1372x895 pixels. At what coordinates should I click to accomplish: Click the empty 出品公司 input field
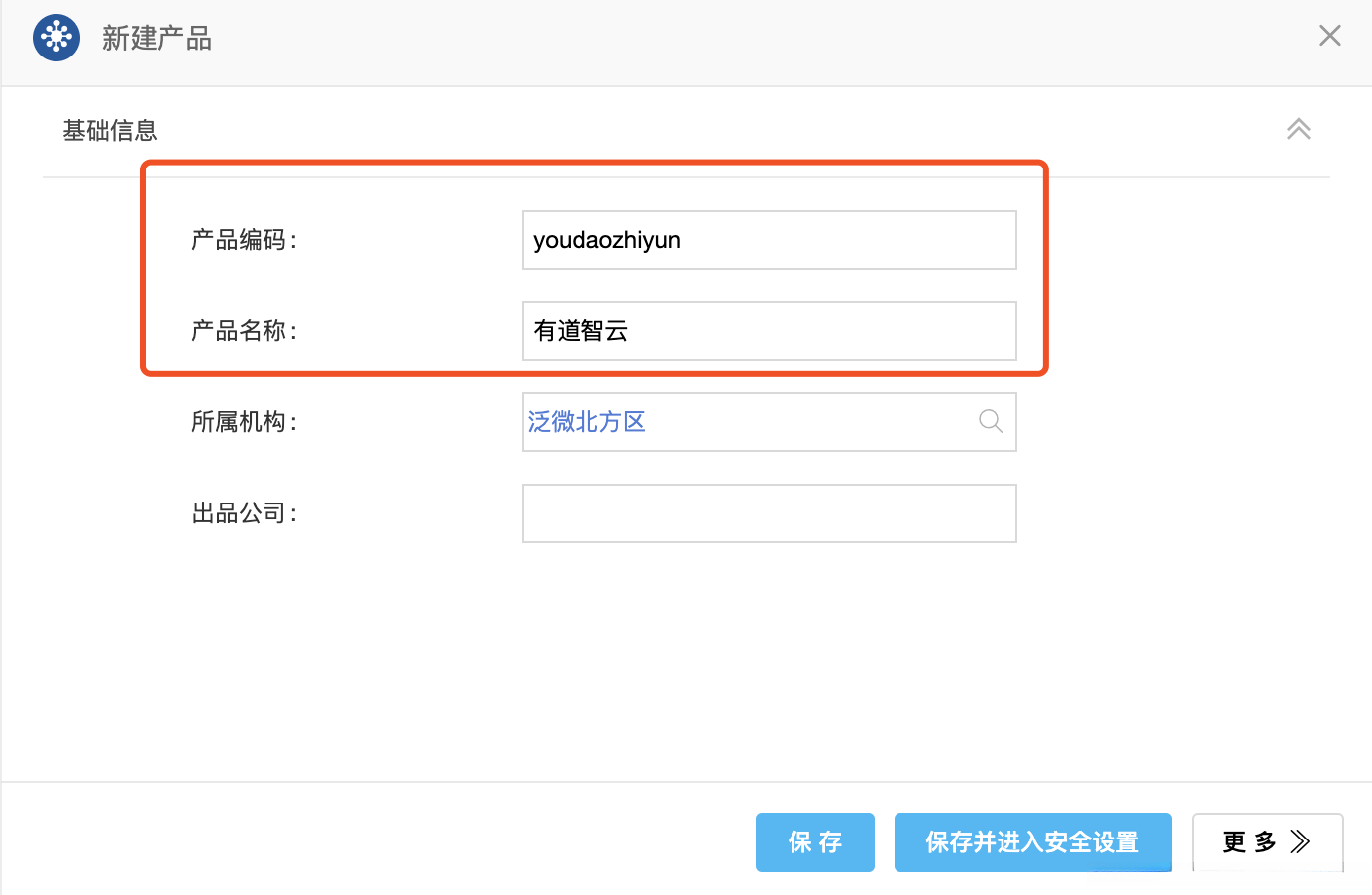coord(769,513)
